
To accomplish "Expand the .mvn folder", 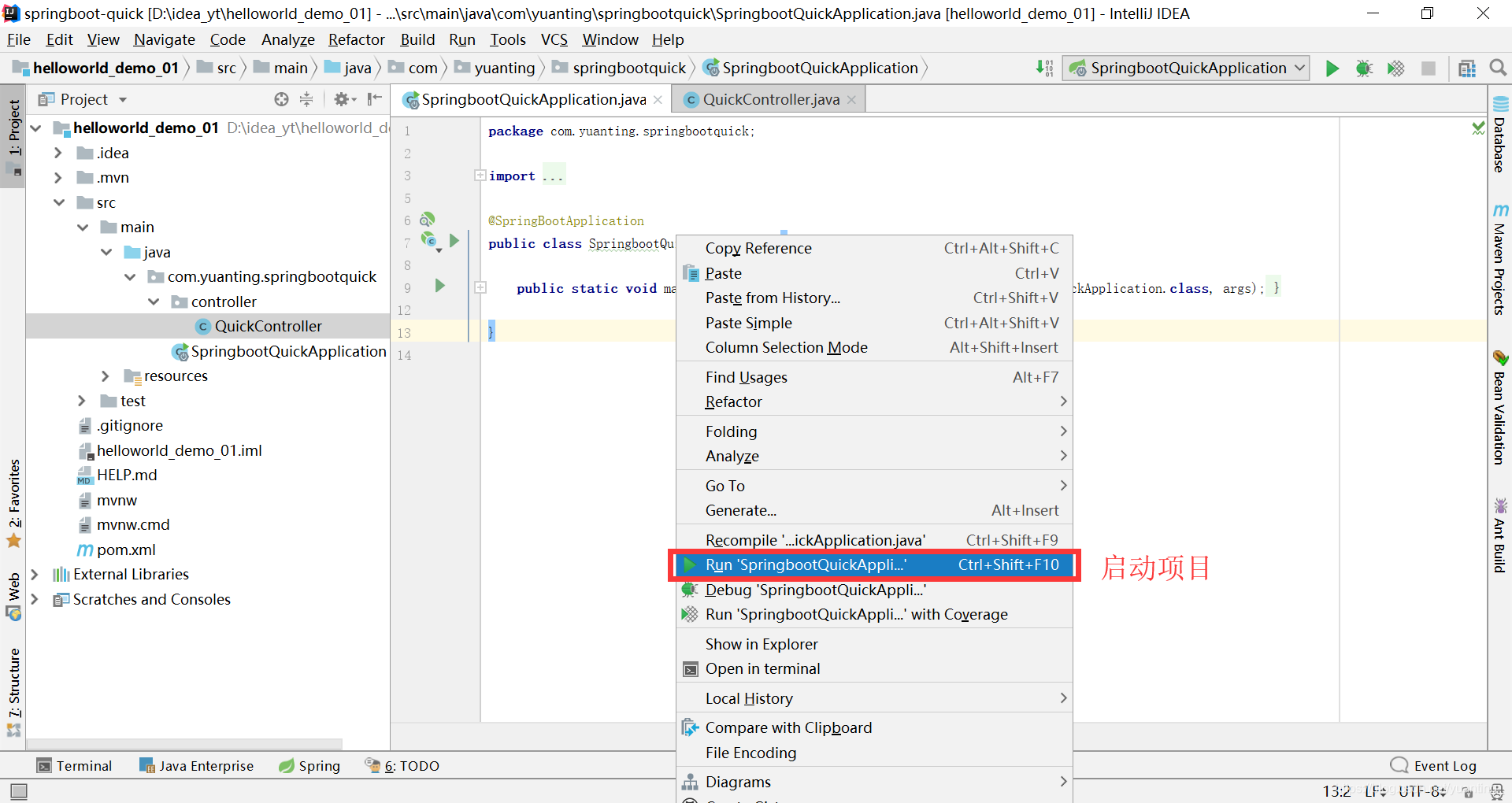I will pyautogui.click(x=57, y=178).
